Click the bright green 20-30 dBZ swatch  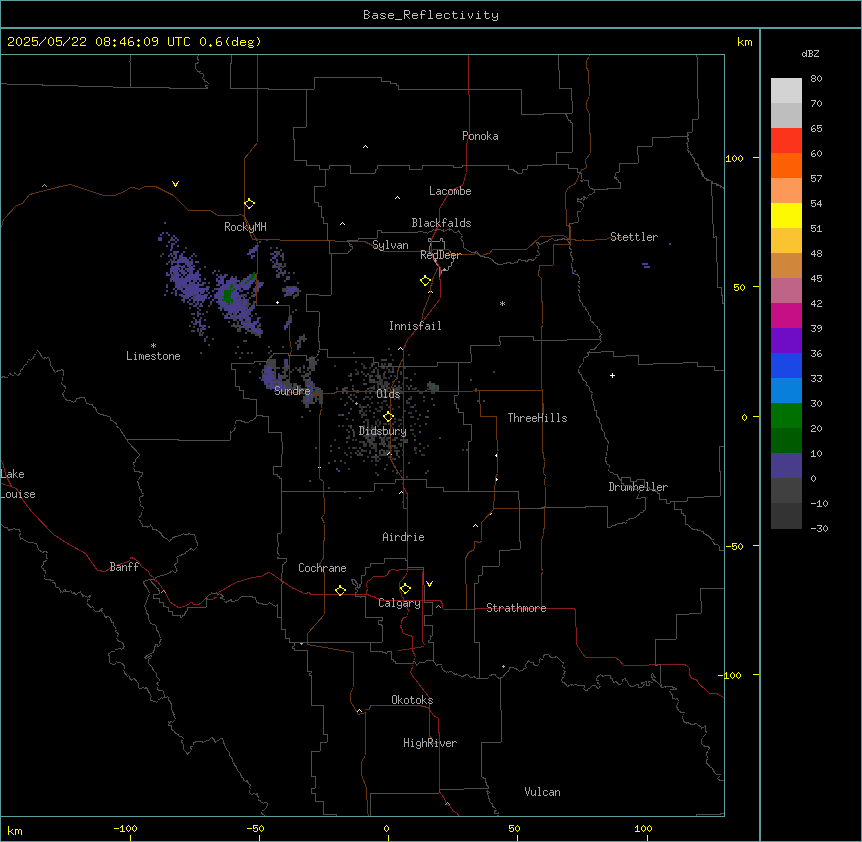coord(786,416)
